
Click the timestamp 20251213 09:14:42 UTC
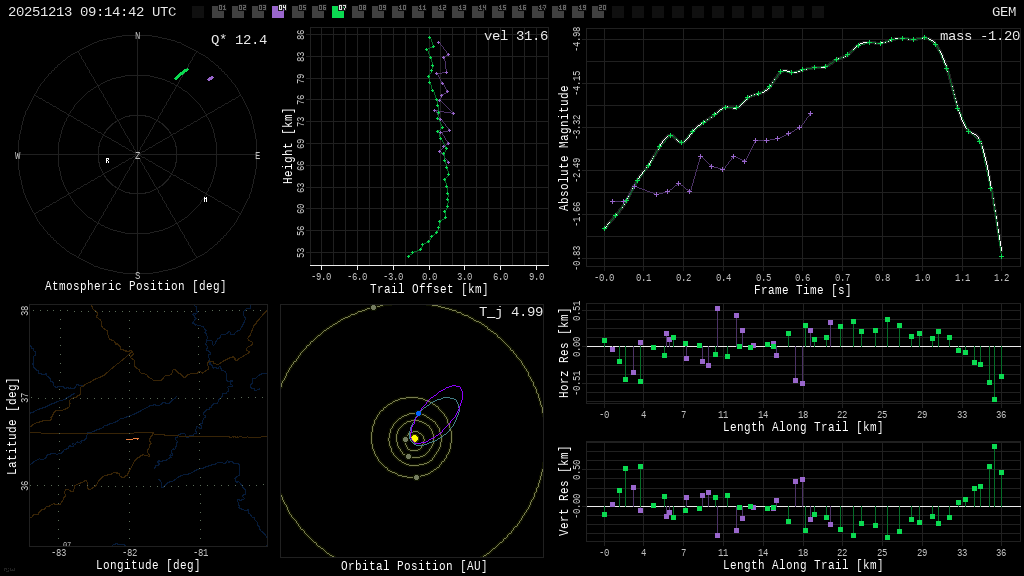pos(92,12)
